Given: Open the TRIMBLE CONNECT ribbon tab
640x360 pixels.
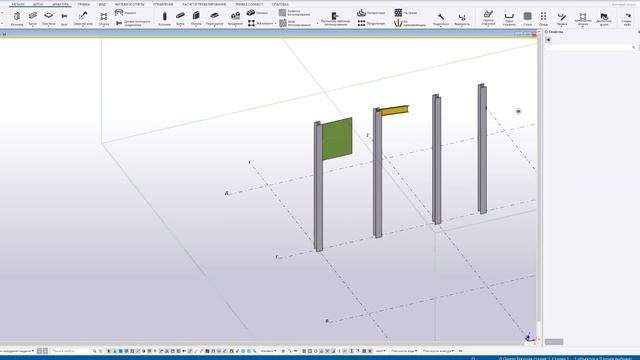Looking at the screenshot, I should tap(249, 4).
